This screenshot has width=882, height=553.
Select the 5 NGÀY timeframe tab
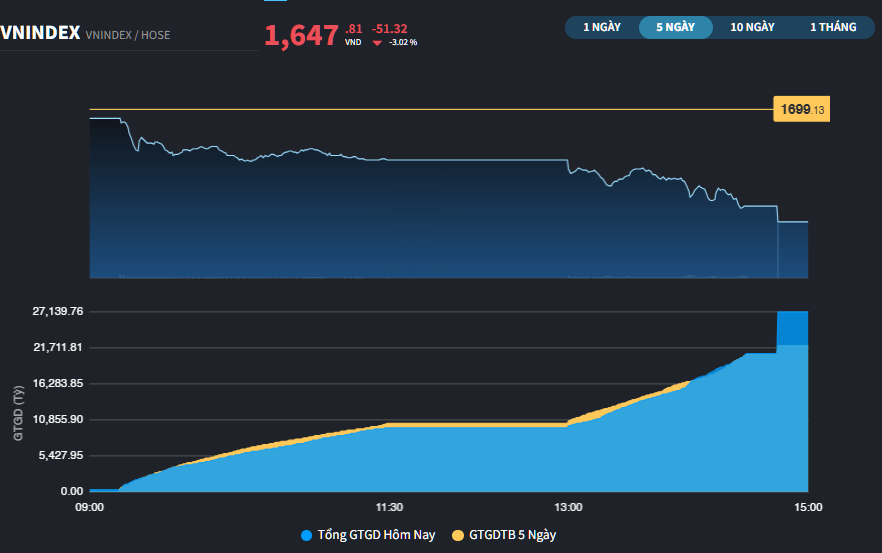(675, 27)
